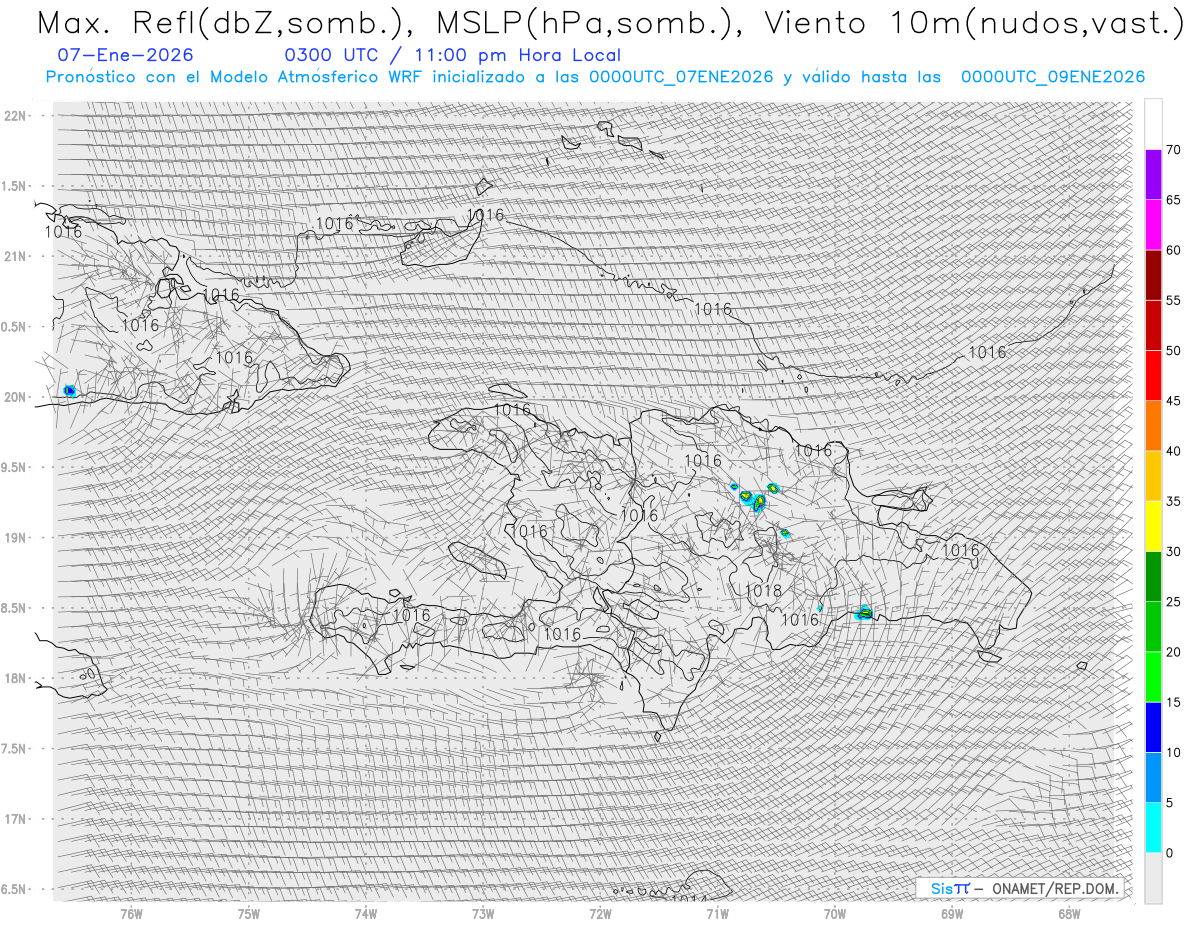Click the '0' value on the colorbar scale
The image size is (1200, 927).
(x=1169, y=853)
